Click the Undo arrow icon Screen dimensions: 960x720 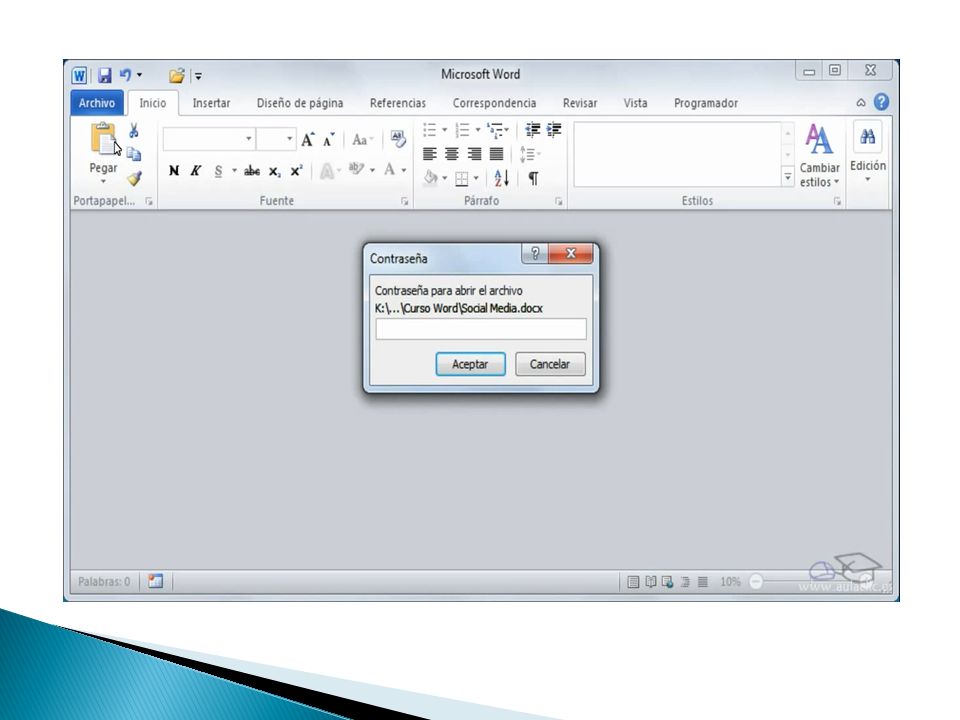(x=125, y=75)
